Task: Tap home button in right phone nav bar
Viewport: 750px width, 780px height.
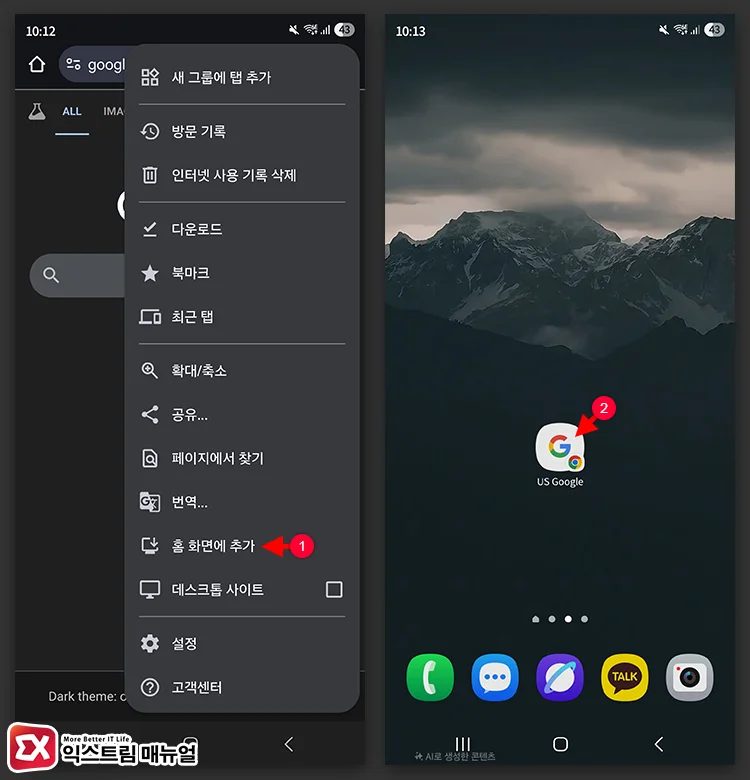Action: [561, 744]
